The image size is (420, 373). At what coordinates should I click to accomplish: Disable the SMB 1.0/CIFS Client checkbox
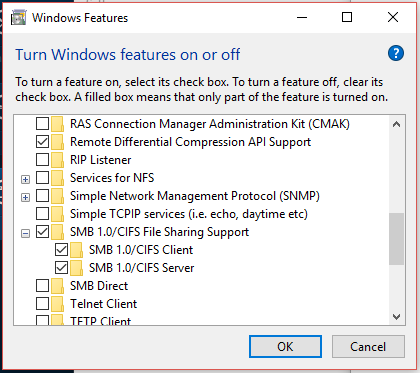[61, 250]
